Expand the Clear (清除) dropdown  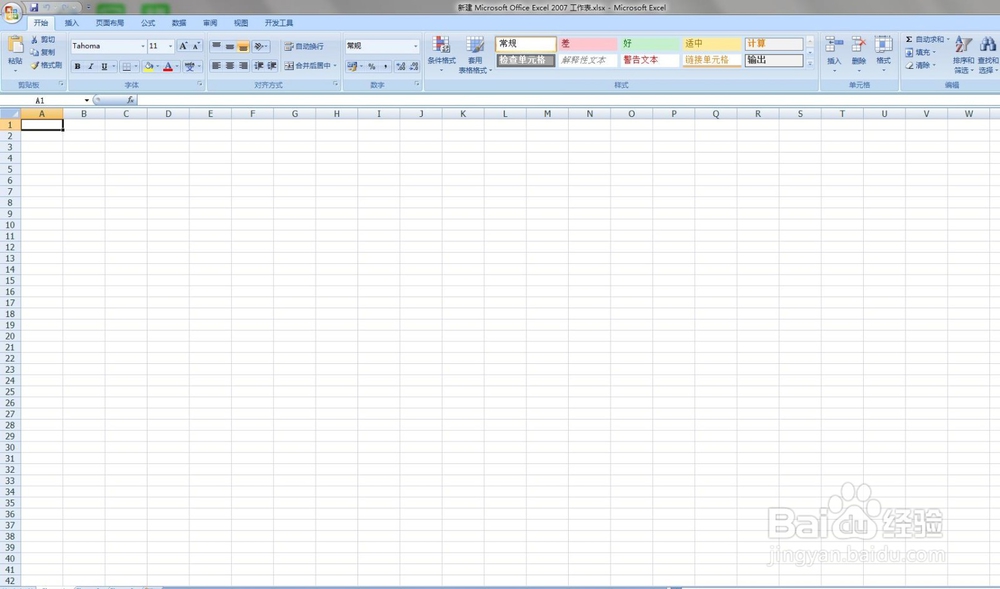pos(934,65)
